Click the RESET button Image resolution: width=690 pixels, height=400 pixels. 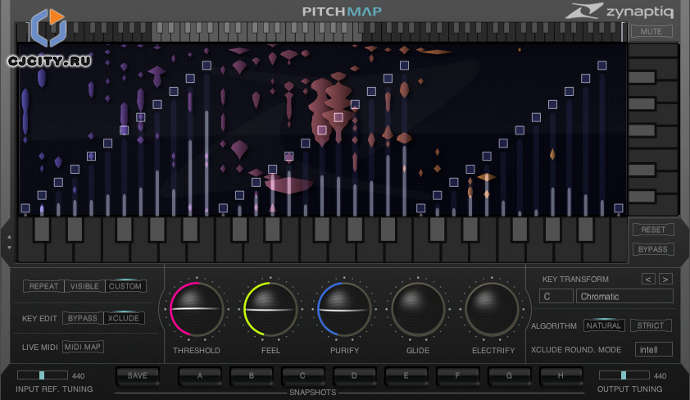click(653, 230)
